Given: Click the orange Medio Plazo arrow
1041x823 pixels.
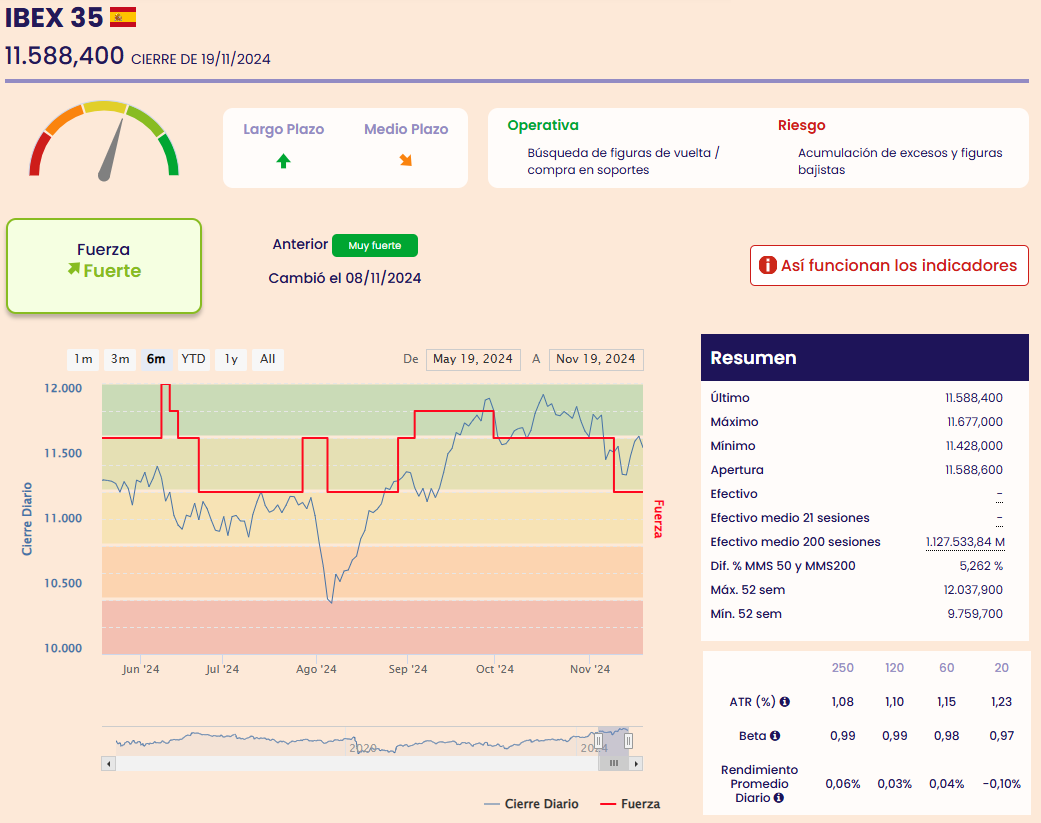Looking at the screenshot, I should click(x=406, y=160).
